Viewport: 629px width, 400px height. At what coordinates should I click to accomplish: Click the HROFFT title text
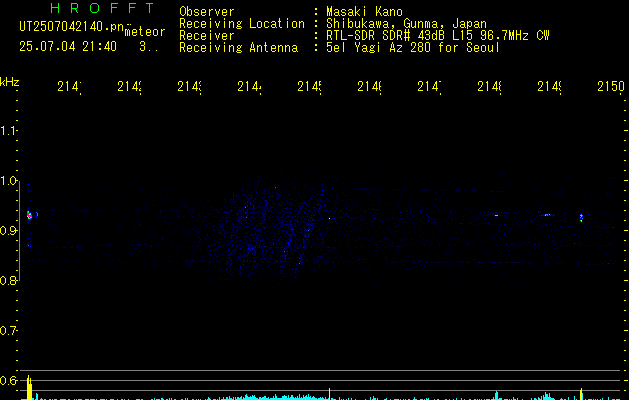(x=102, y=8)
